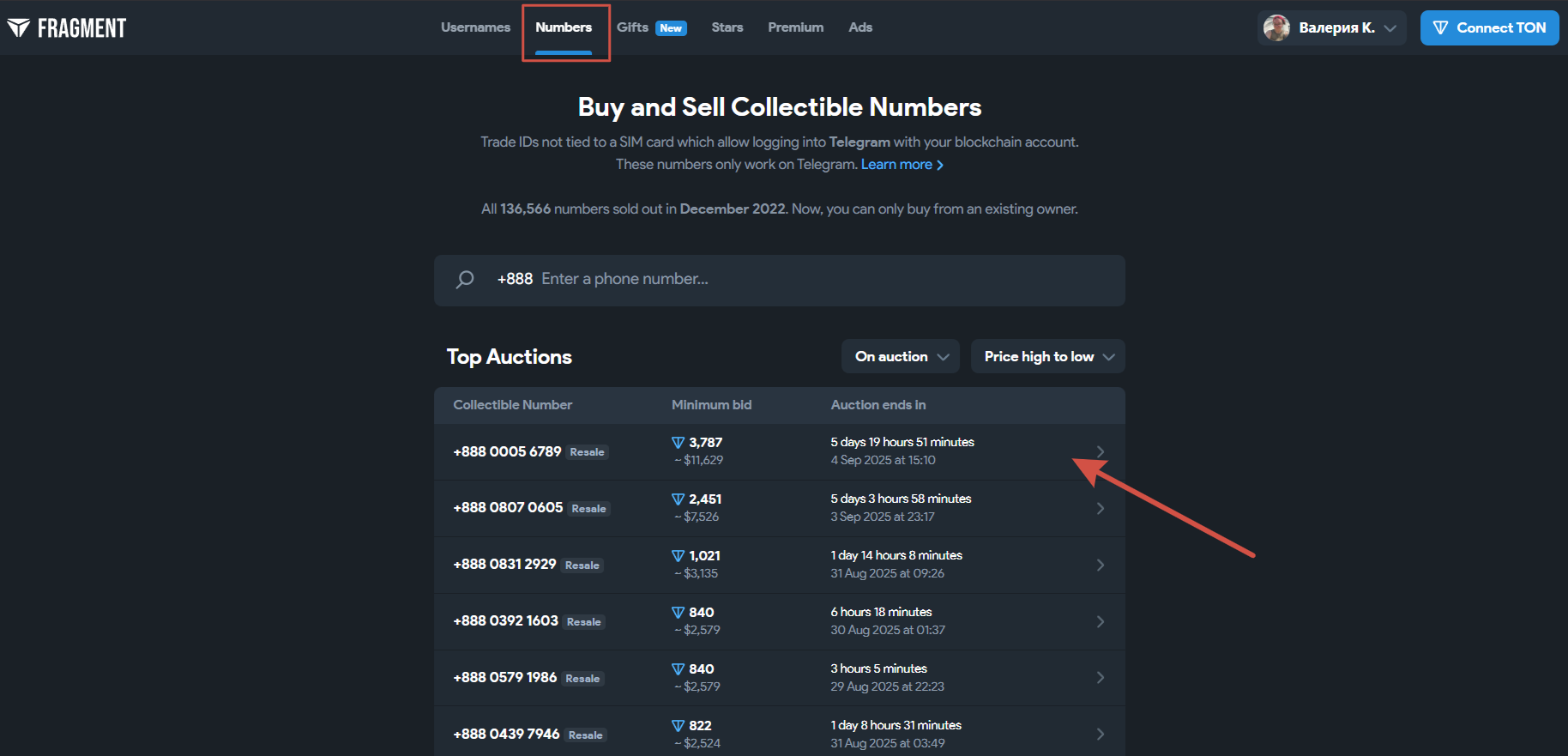Click '4 Sep 2025 at 15:10'
The width and height of the screenshot is (1568, 756).
[x=883, y=461]
